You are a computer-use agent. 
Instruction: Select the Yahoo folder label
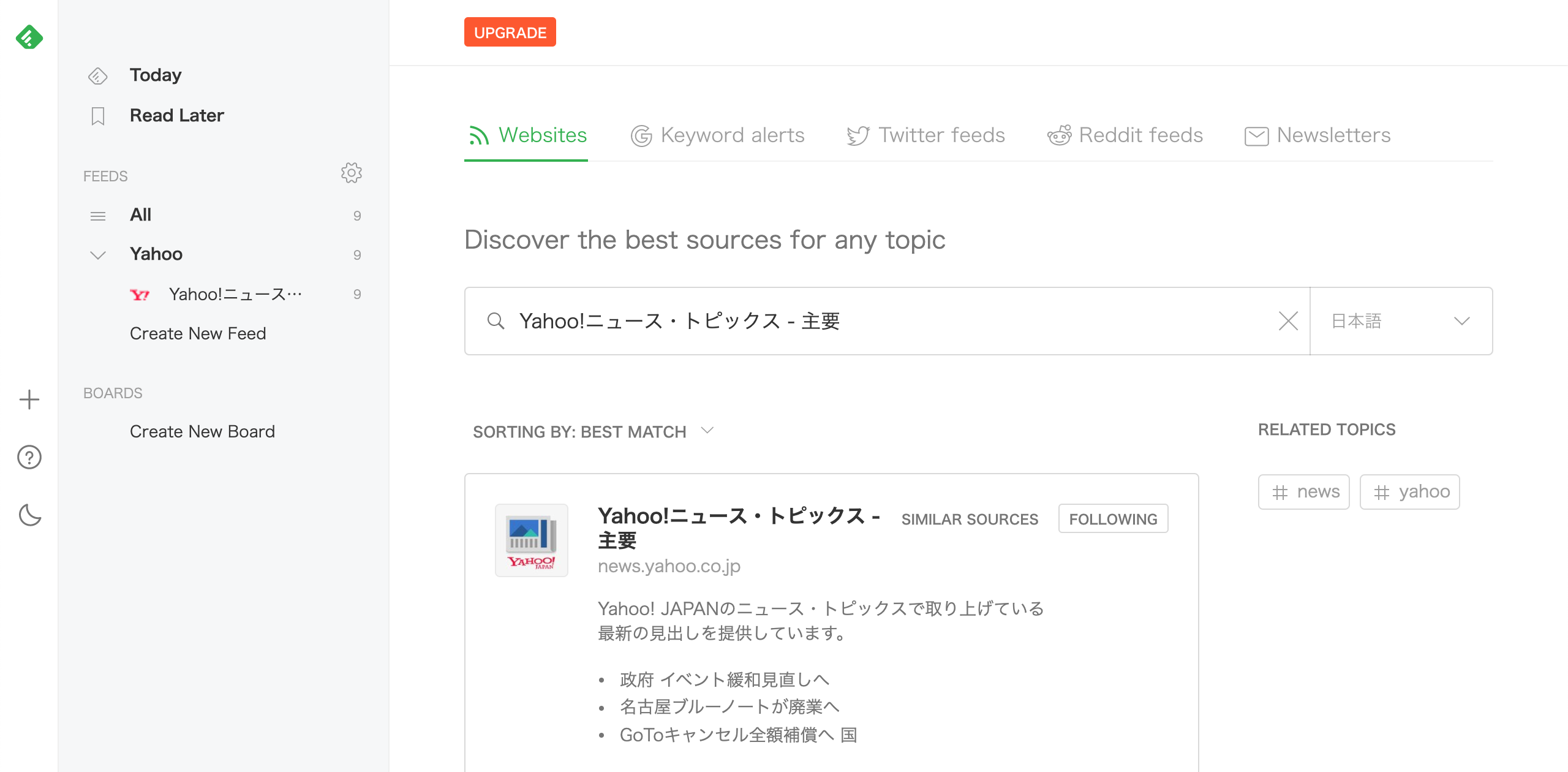click(x=156, y=254)
